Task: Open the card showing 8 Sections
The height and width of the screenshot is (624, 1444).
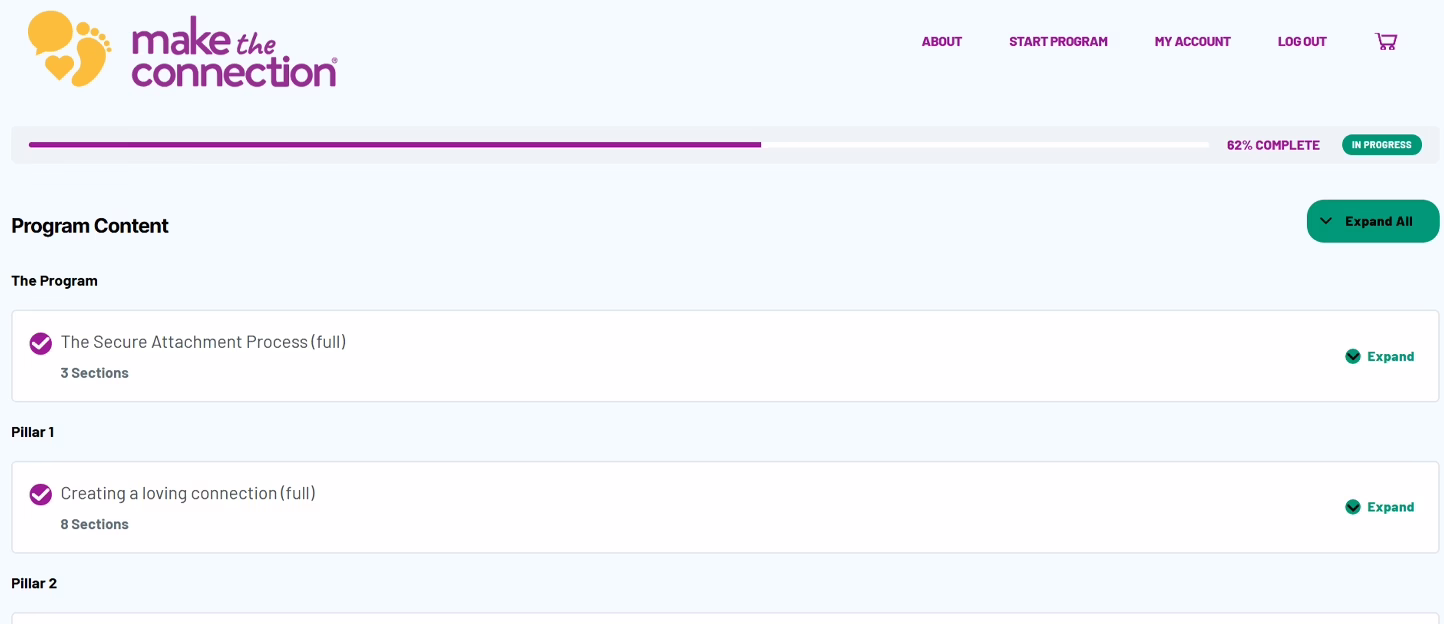Action: (x=720, y=507)
